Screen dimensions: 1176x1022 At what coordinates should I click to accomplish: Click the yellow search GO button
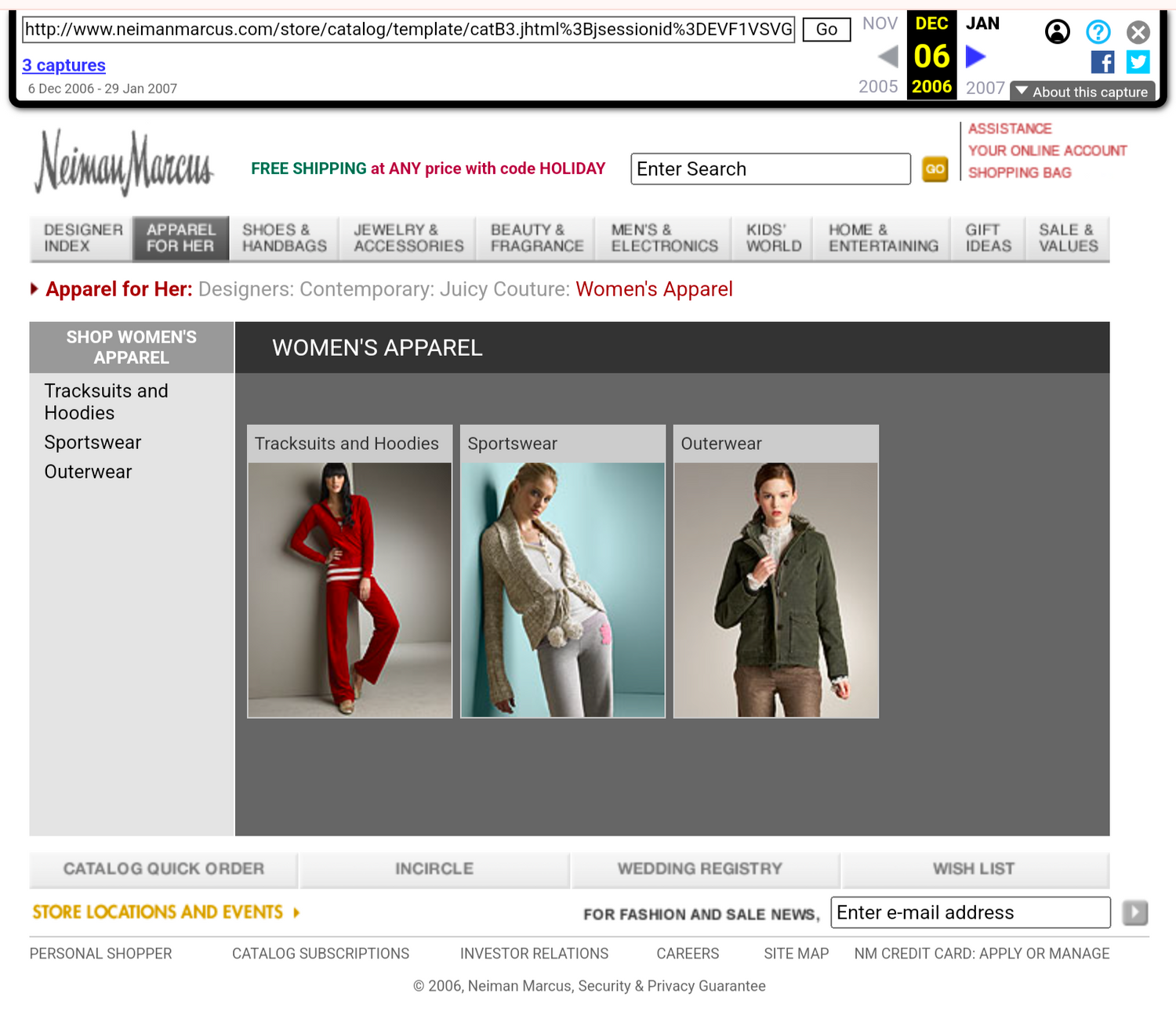pyautogui.click(x=935, y=169)
